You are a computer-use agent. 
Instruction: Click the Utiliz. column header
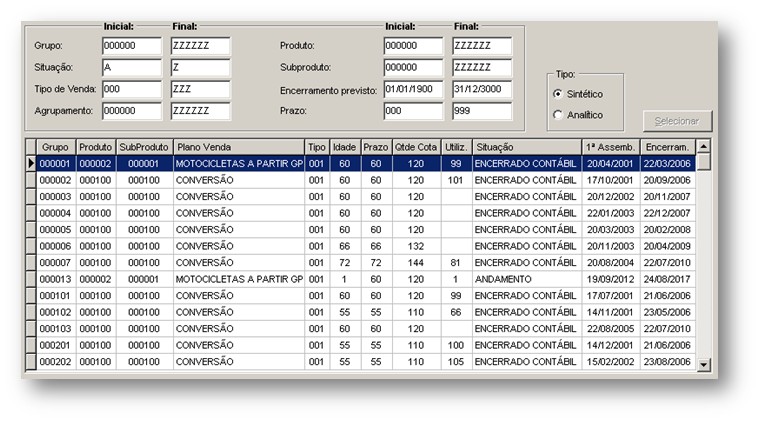click(x=457, y=147)
